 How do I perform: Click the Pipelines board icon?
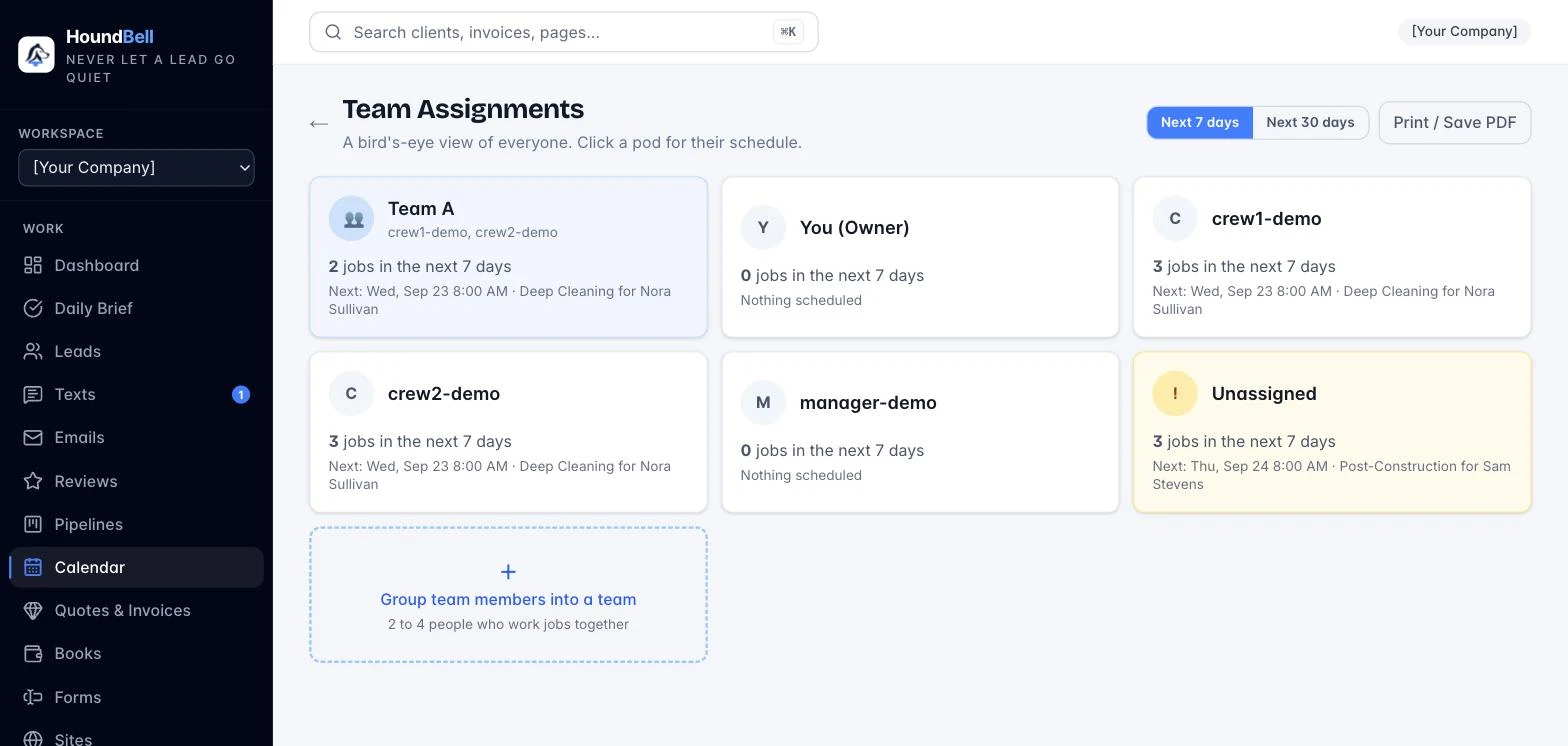click(33, 524)
